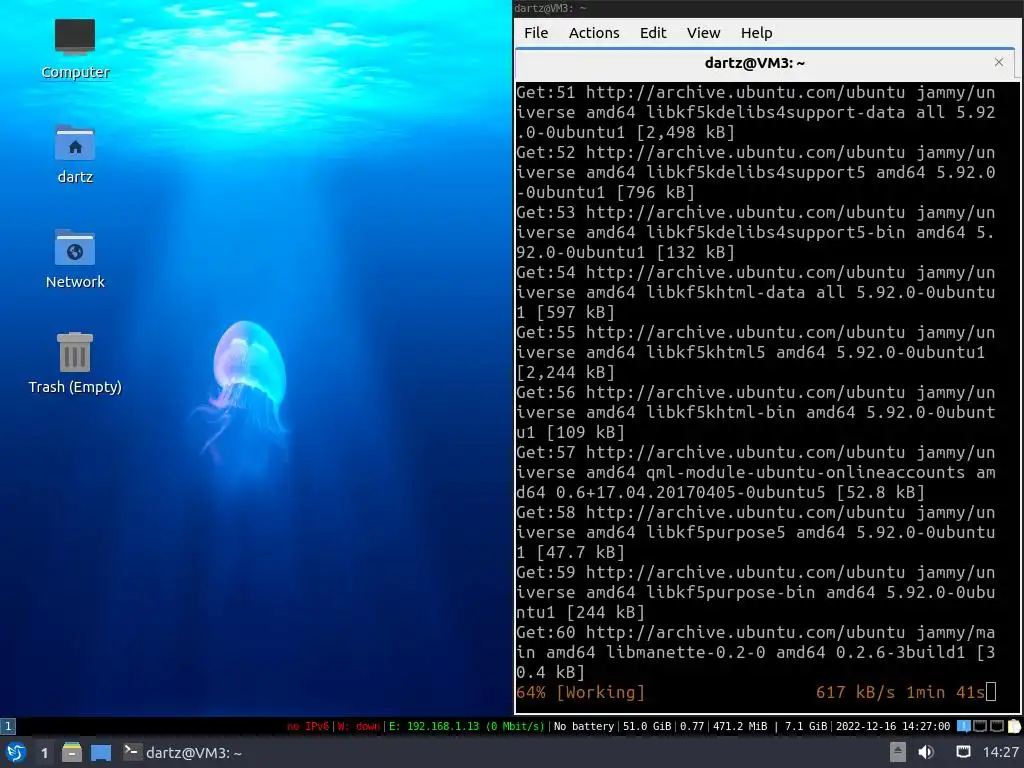Click the terminal cursor block
This screenshot has width=1024, height=768.
tap(991, 692)
